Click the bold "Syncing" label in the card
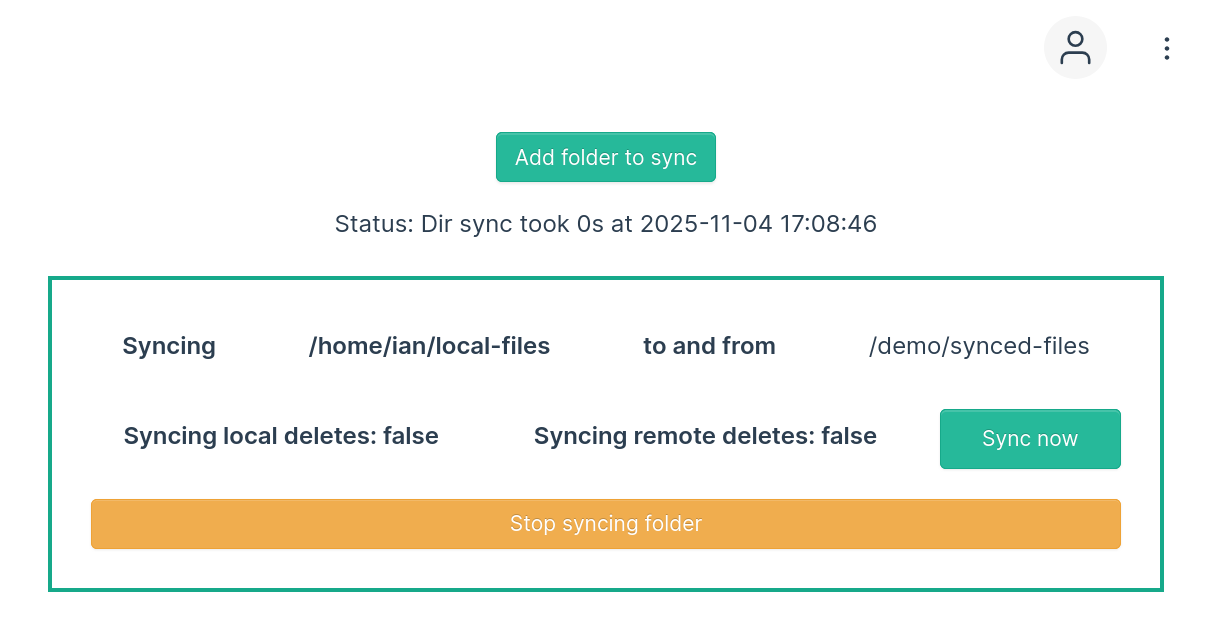The height and width of the screenshot is (636, 1211). [169, 346]
